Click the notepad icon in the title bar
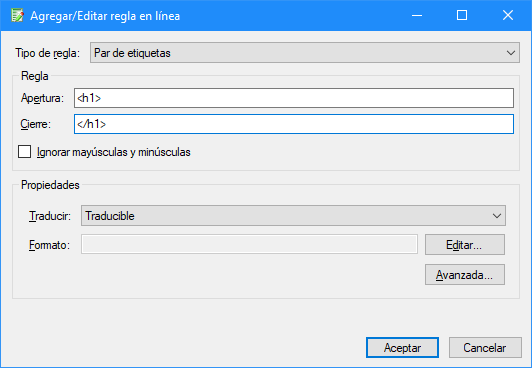Image resolution: width=532 pixels, height=368 pixels. click(x=17, y=16)
